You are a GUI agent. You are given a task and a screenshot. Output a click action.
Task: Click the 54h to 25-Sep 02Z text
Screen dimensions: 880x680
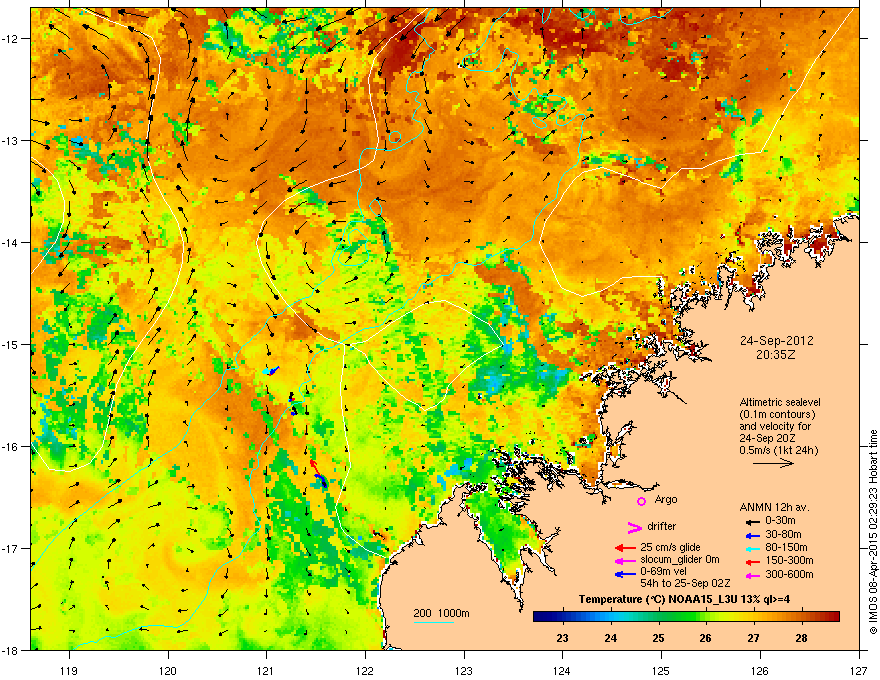[685, 583]
